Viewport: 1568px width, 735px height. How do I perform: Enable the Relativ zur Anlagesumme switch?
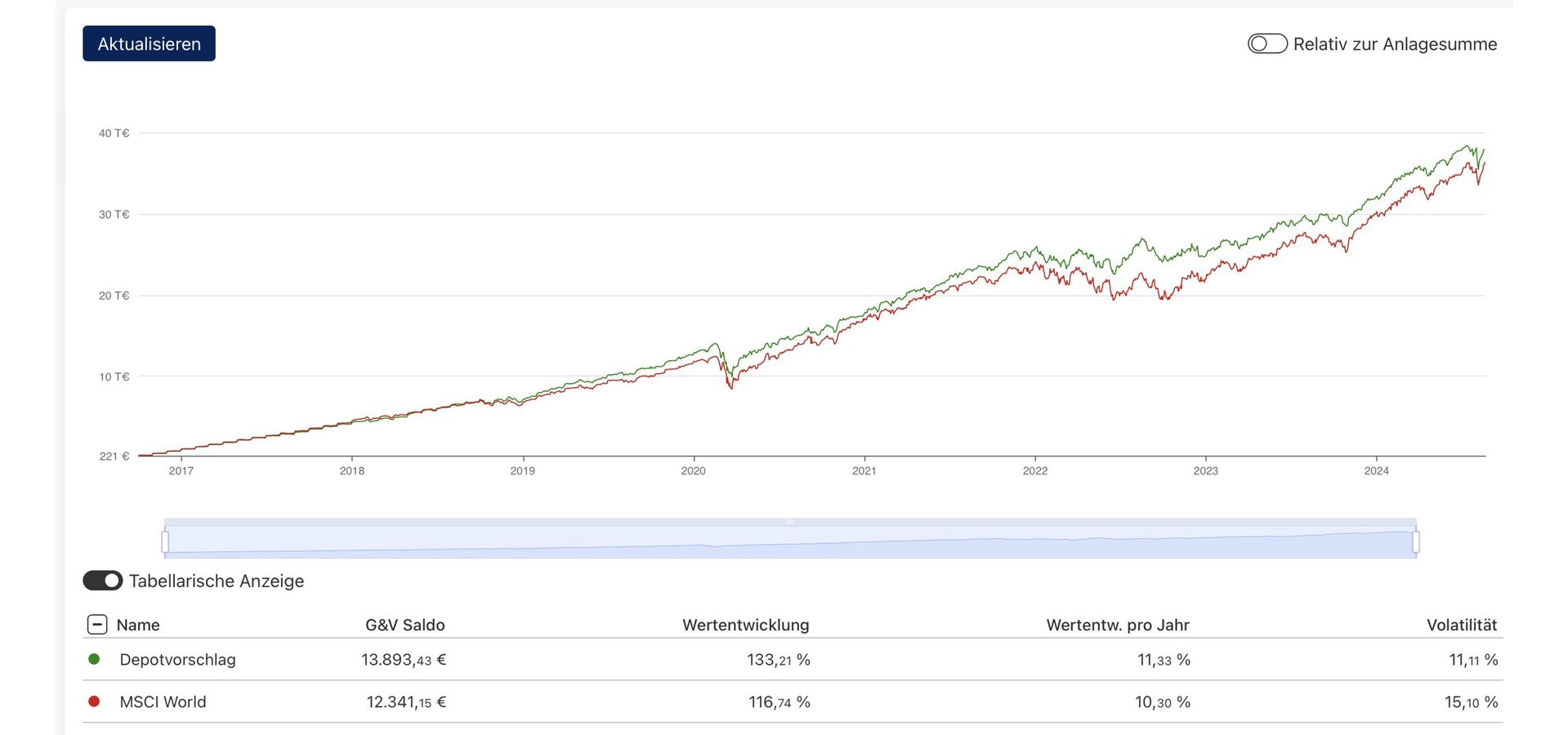[1266, 44]
